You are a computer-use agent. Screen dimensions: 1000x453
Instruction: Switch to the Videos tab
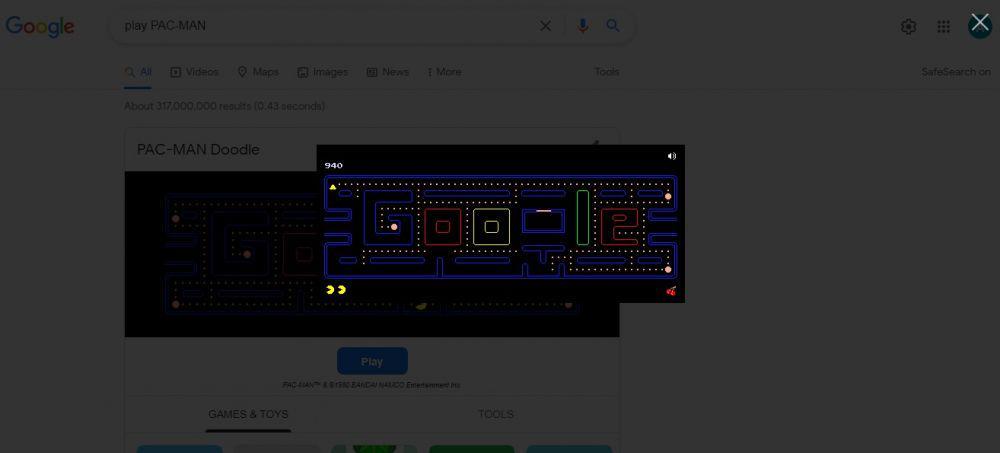click(x=195, y=72)
